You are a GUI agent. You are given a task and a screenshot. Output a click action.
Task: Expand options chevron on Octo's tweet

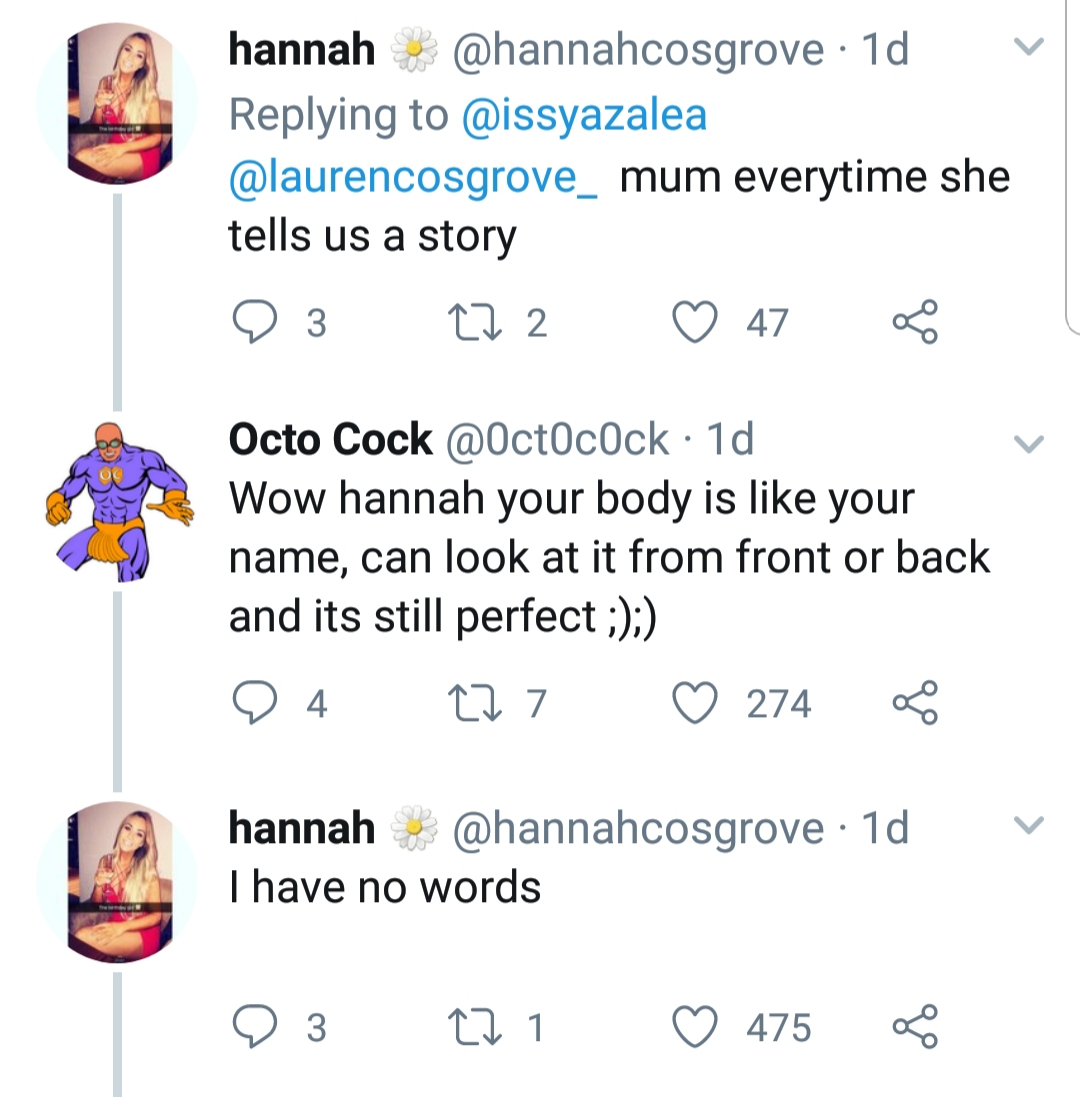click(1028, 442)
